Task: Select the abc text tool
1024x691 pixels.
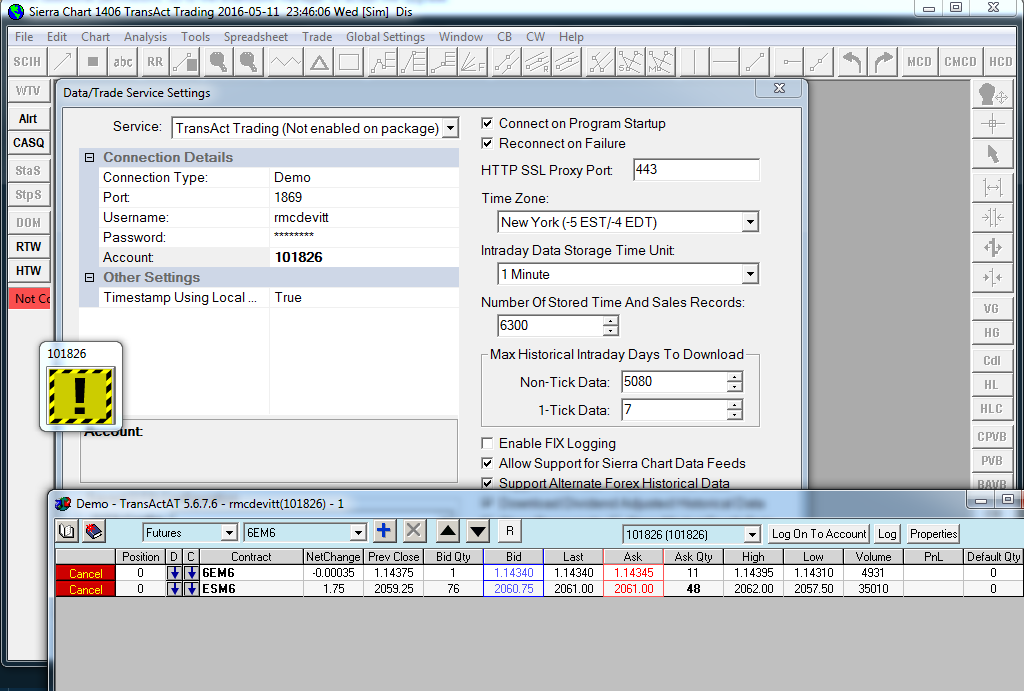Action: coord(123,62)
